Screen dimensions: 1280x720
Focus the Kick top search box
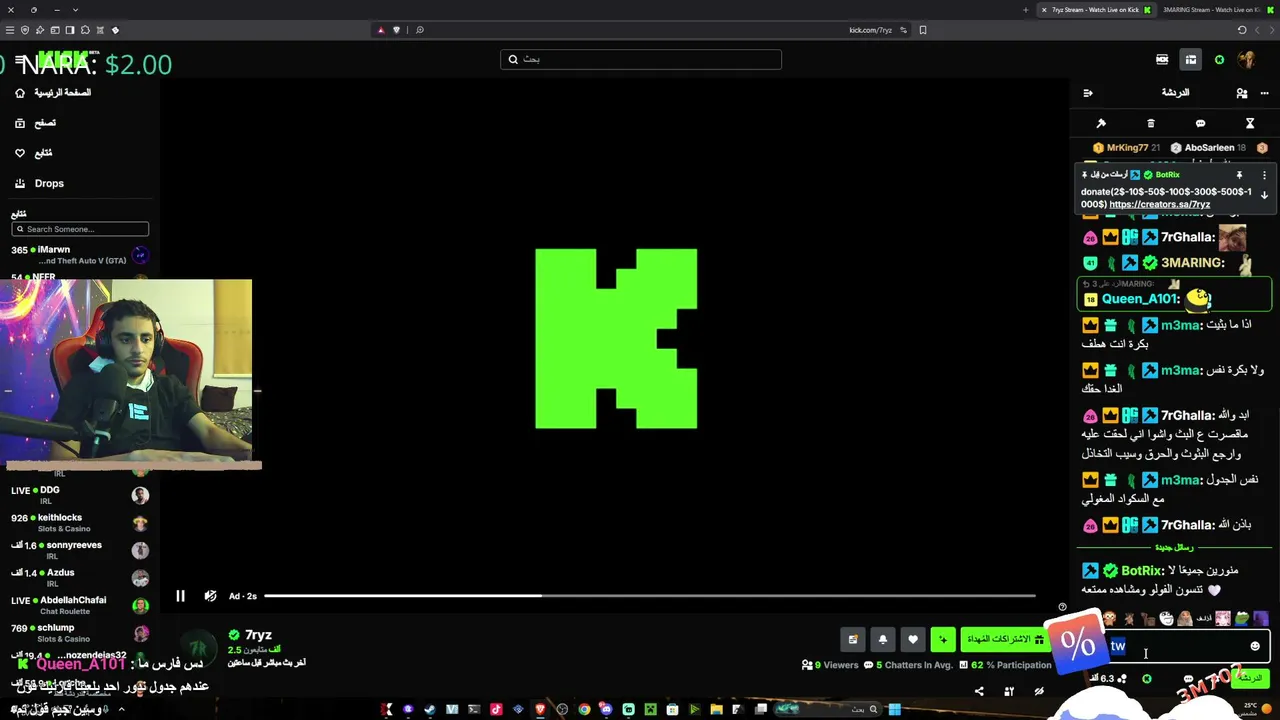click(641, 59)
